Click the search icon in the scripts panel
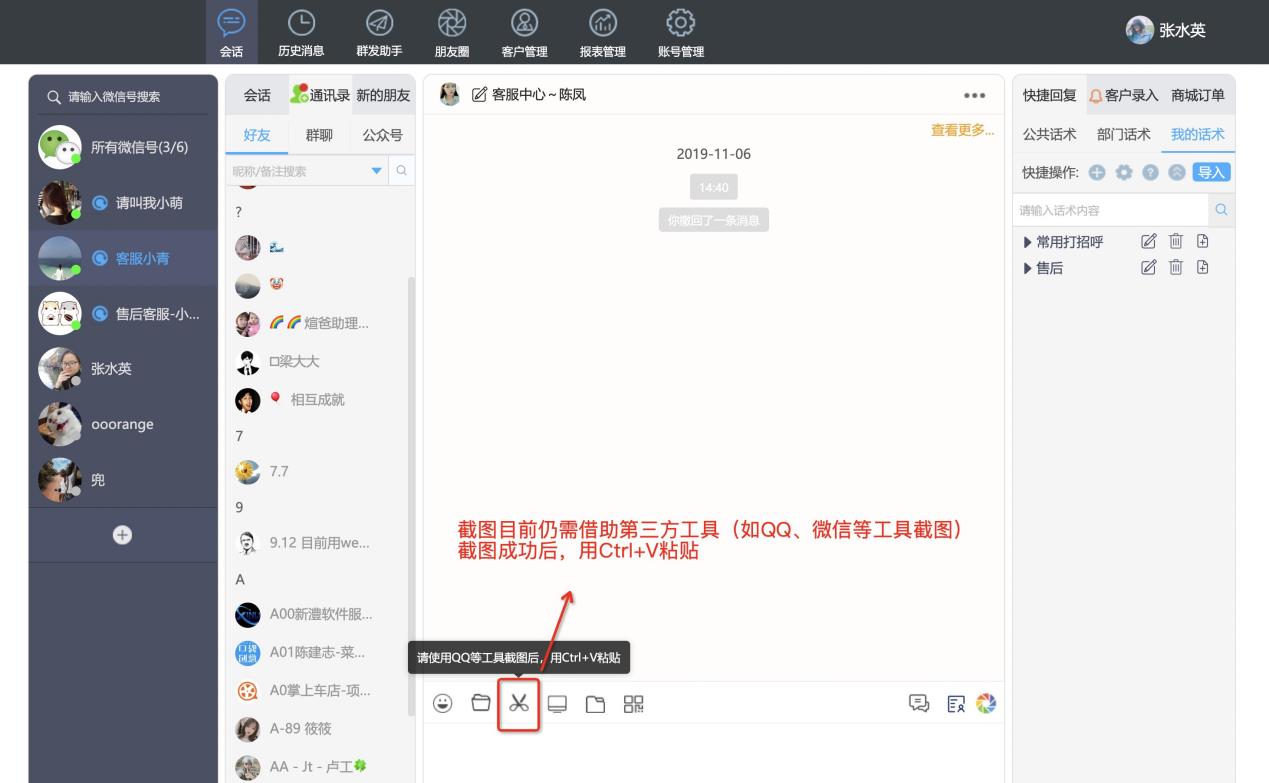Screen dimensions: 1269x783 tap(1221, 210)
